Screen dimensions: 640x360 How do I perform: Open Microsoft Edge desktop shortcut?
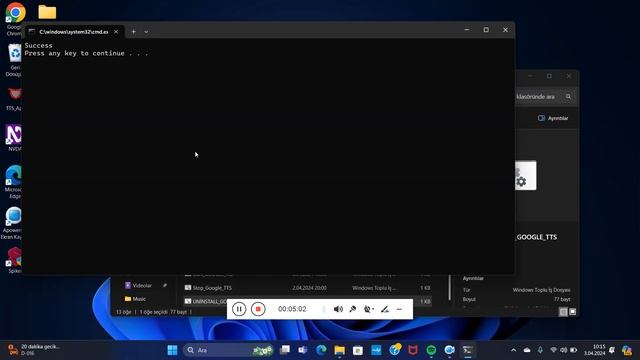[x=13, y=182]
